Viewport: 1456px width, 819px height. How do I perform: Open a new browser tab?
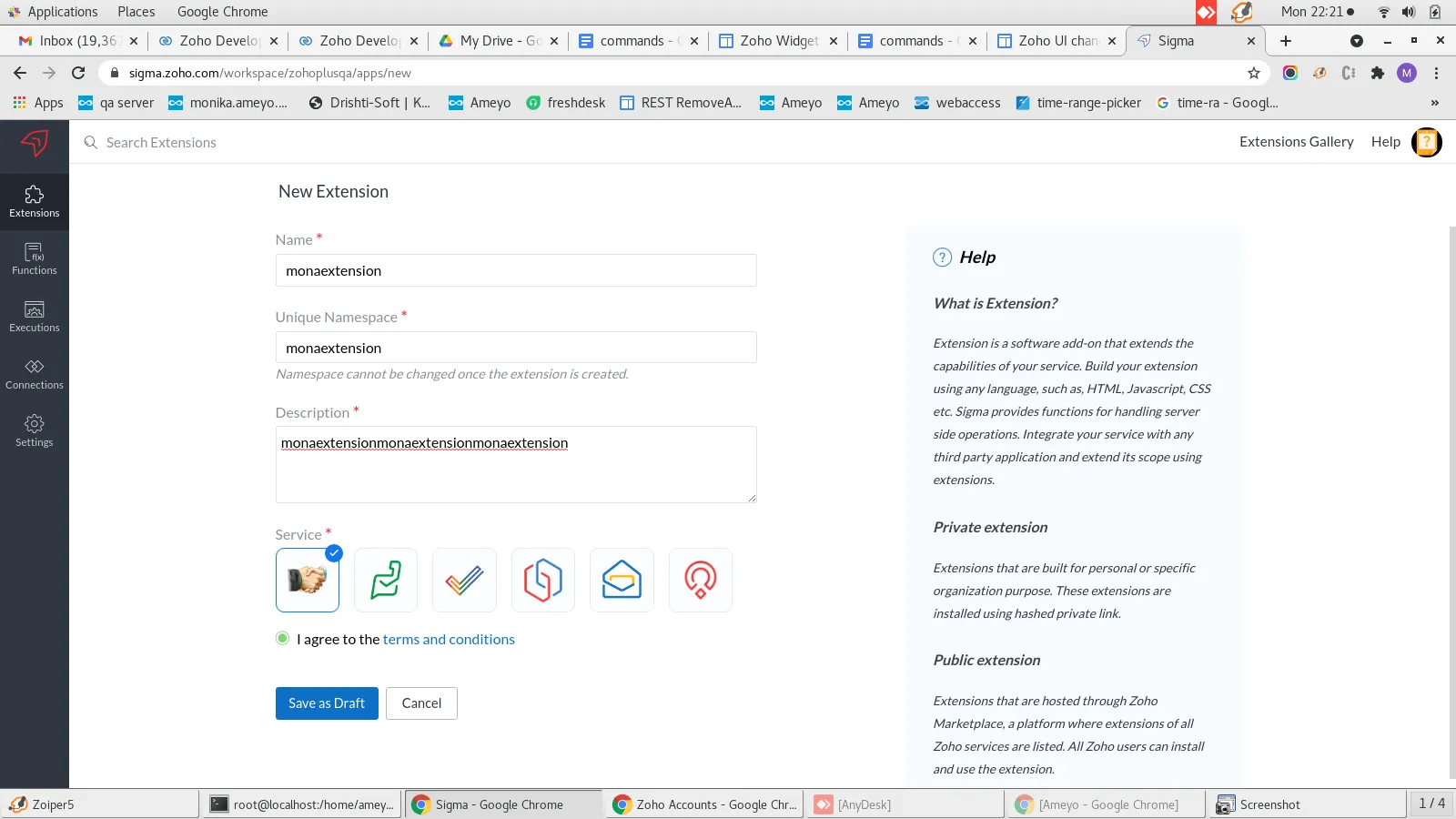pyautogui.click(x=1286, y=41)
